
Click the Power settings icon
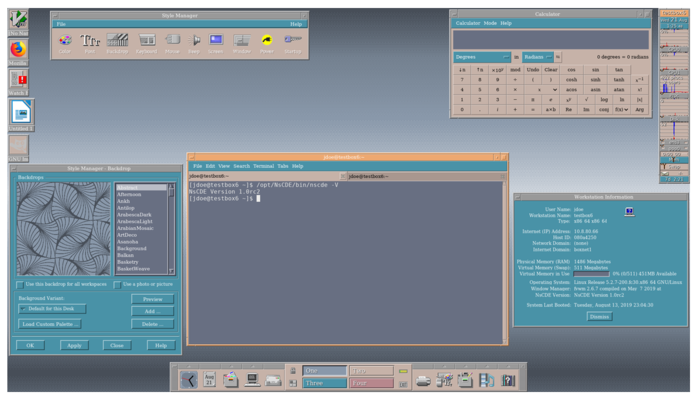pyautogui.click(x=267, y=40)
